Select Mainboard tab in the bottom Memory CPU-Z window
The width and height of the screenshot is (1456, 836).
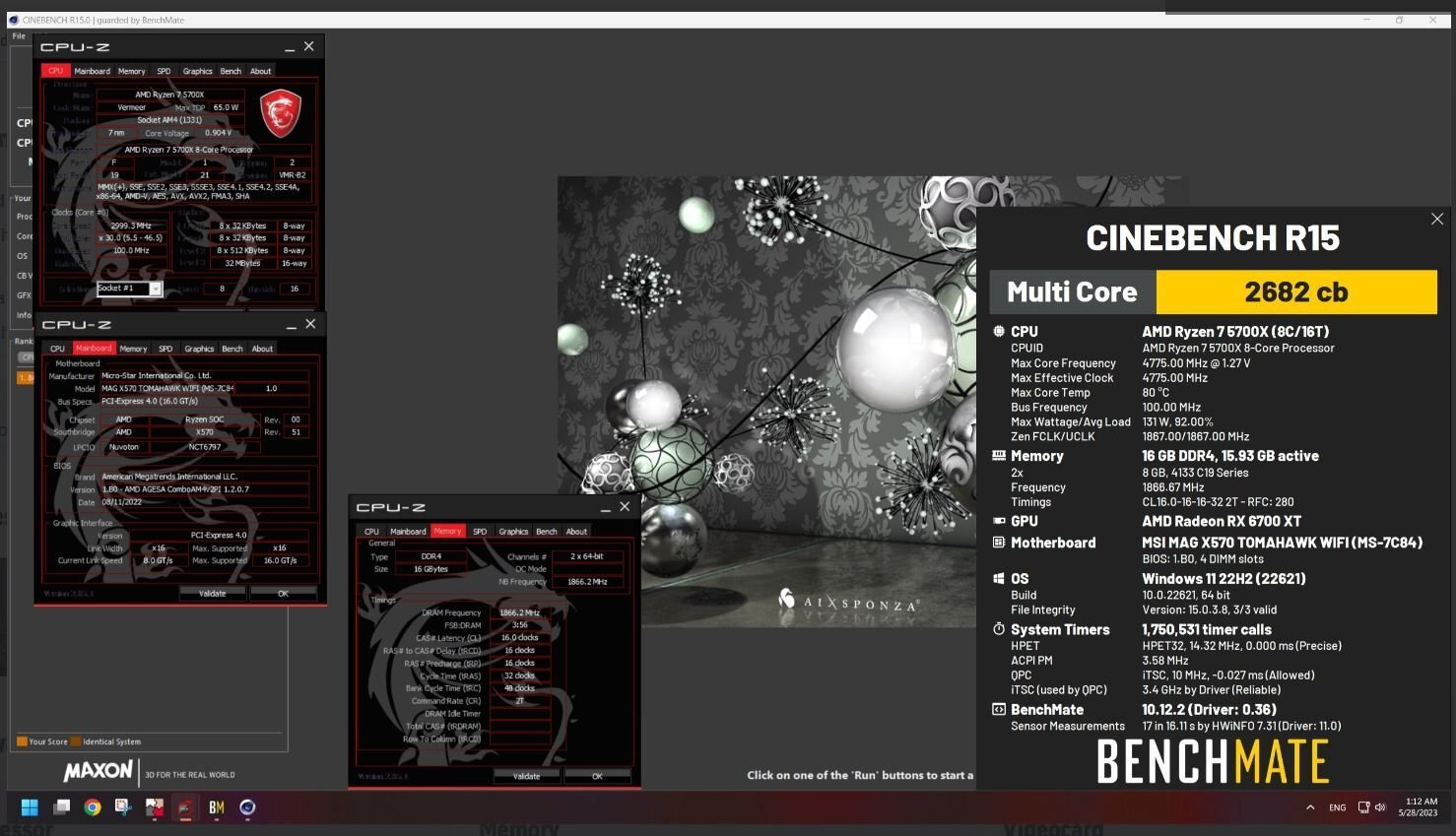(408, 532)
